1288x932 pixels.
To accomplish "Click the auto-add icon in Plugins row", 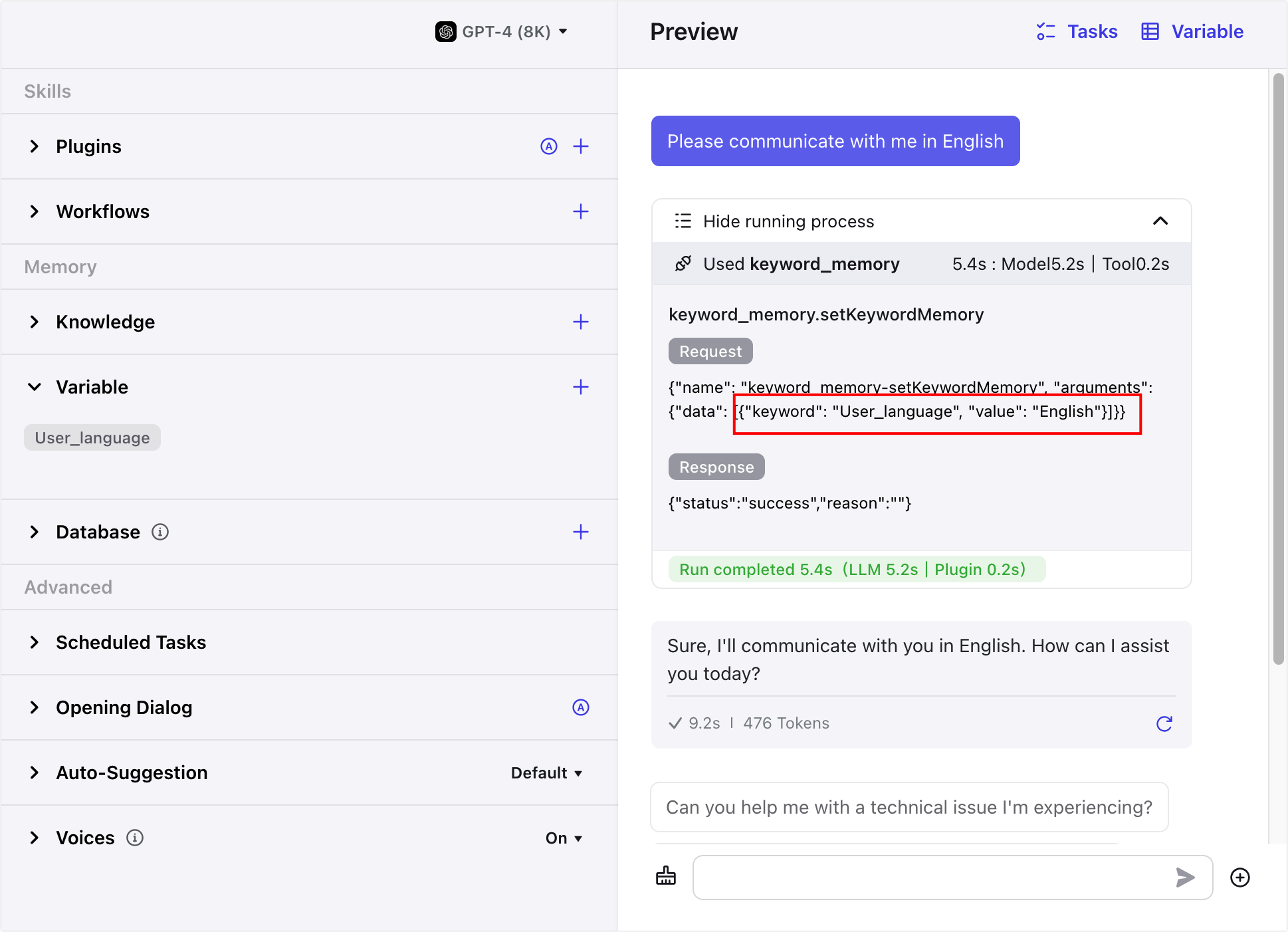I will [x=549, y=146].
